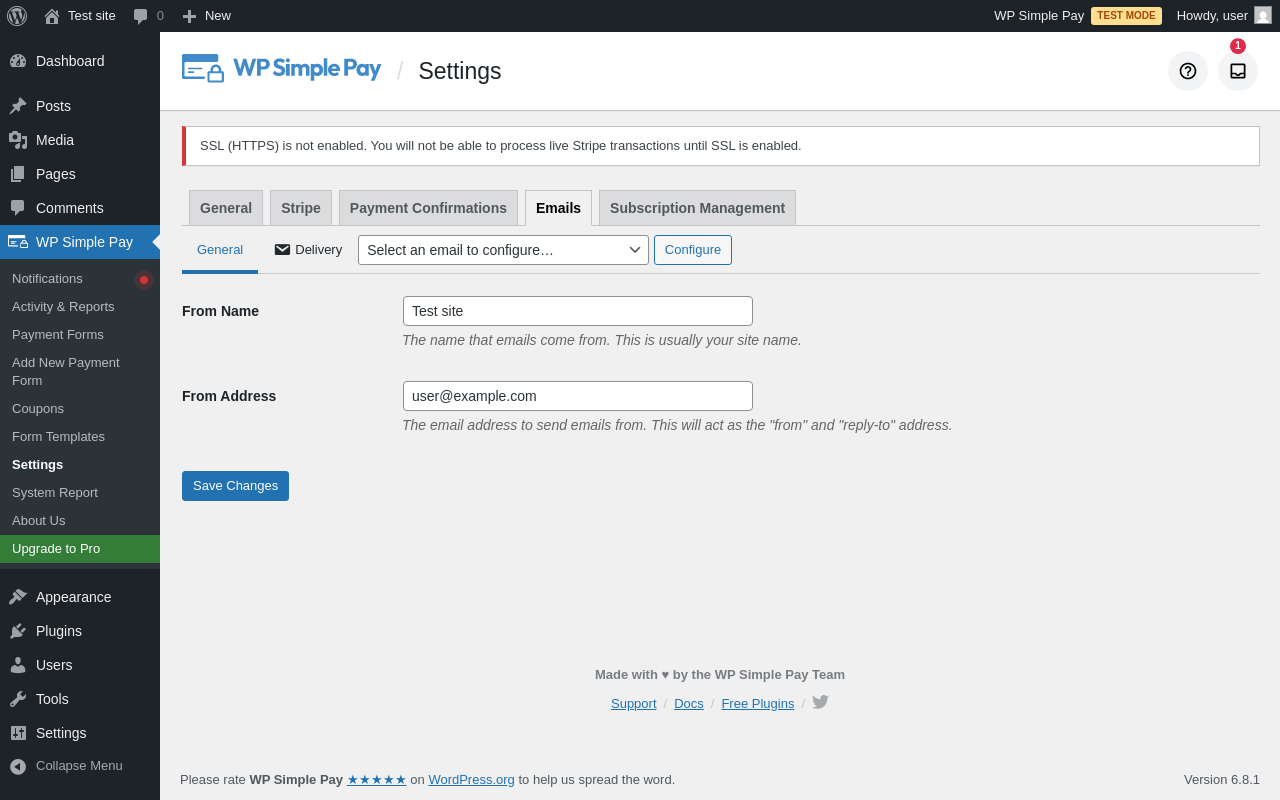
Task: Click the Plugins sidebar icon
Action: [x=18, y=631]
